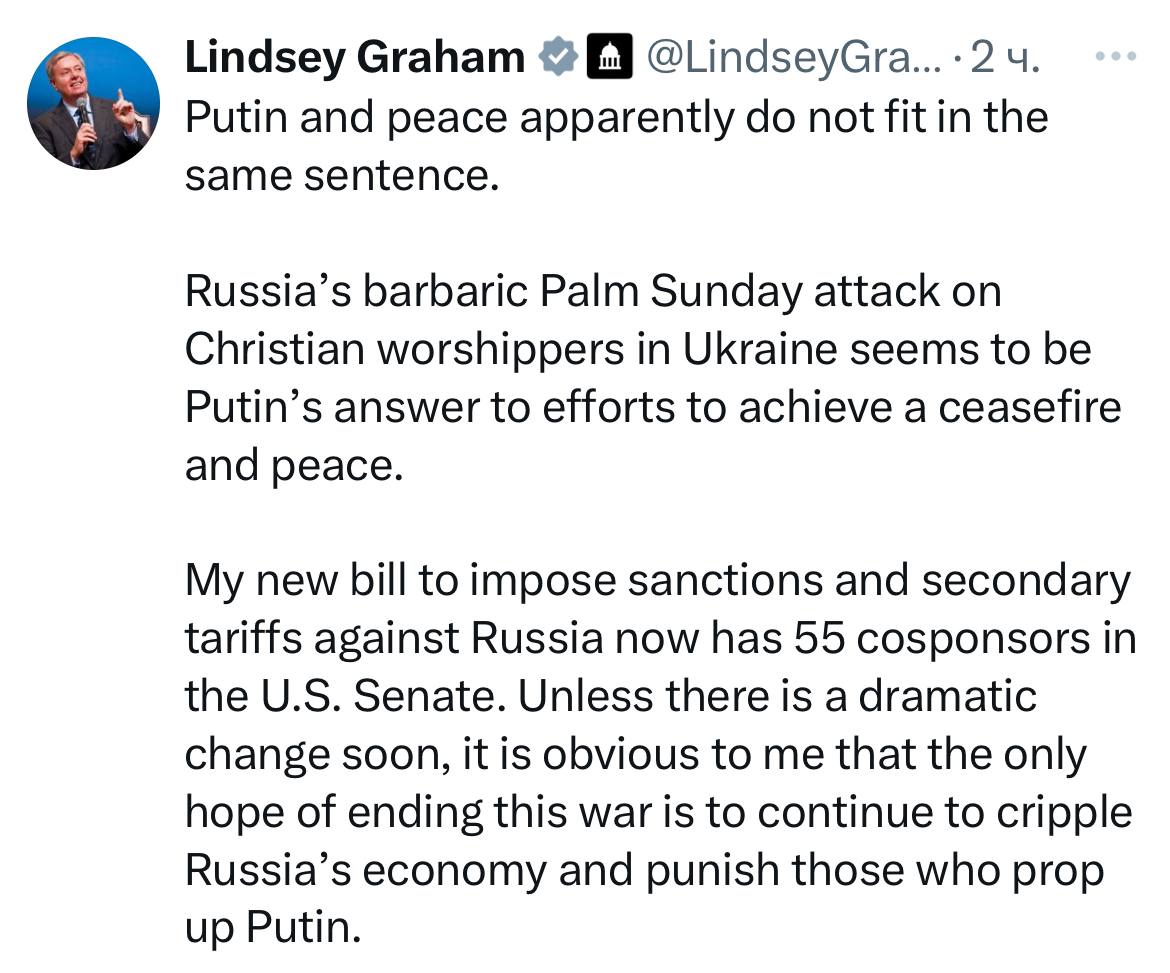Click the government building badge icon

pyautogui.click(x=608, y=59)
